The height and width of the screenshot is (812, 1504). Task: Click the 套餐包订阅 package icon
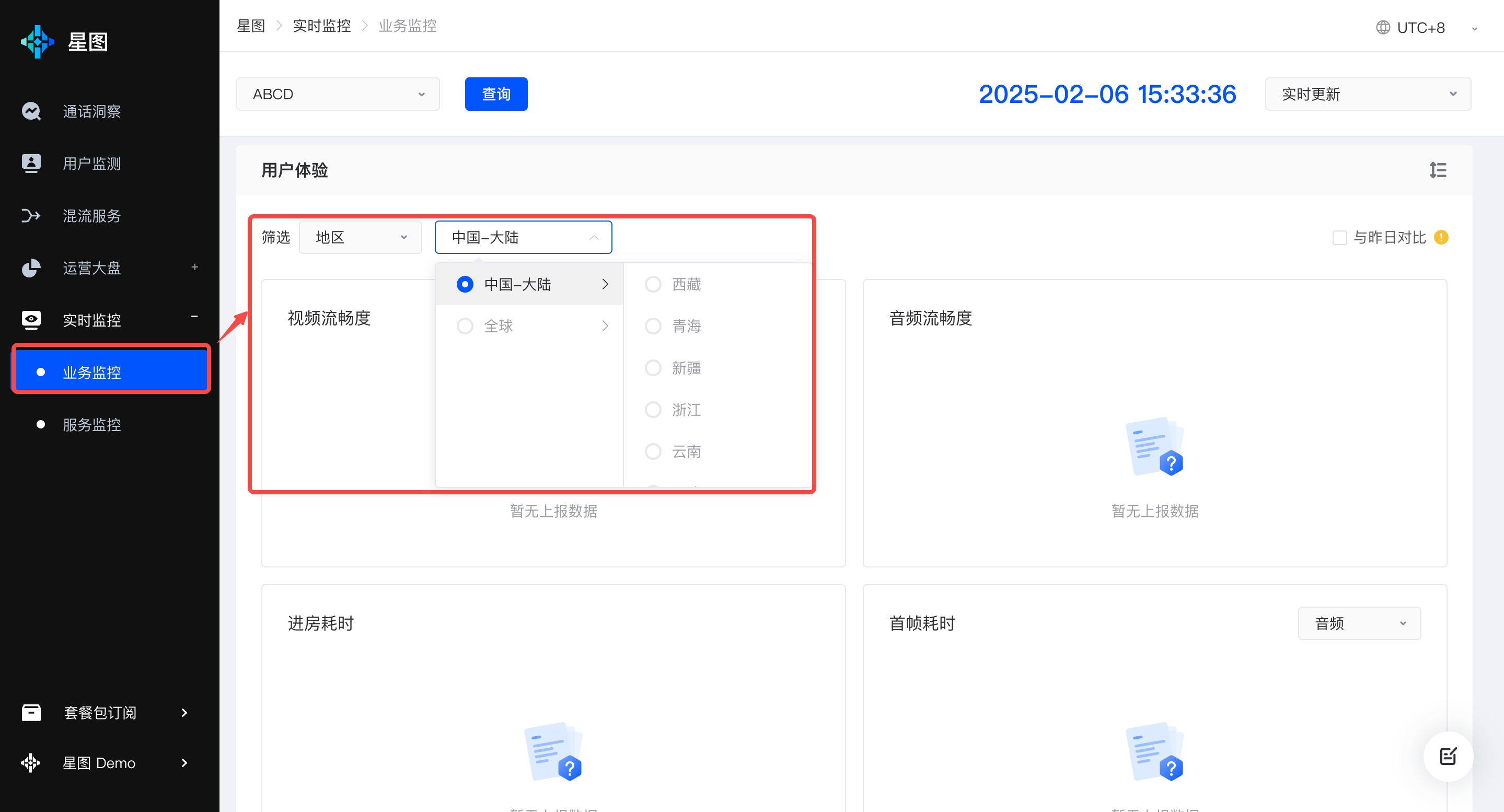31,712
